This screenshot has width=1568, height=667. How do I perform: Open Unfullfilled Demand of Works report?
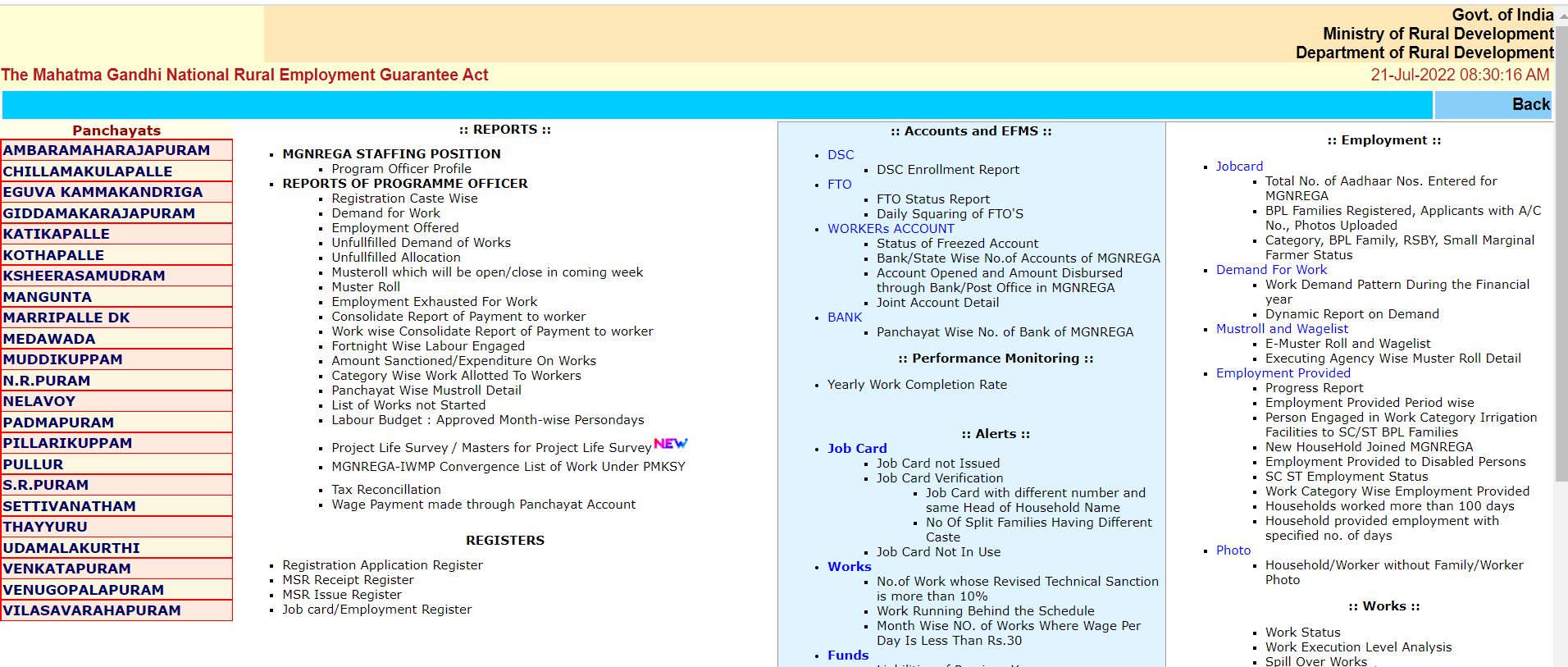click(x=421, y=243)
